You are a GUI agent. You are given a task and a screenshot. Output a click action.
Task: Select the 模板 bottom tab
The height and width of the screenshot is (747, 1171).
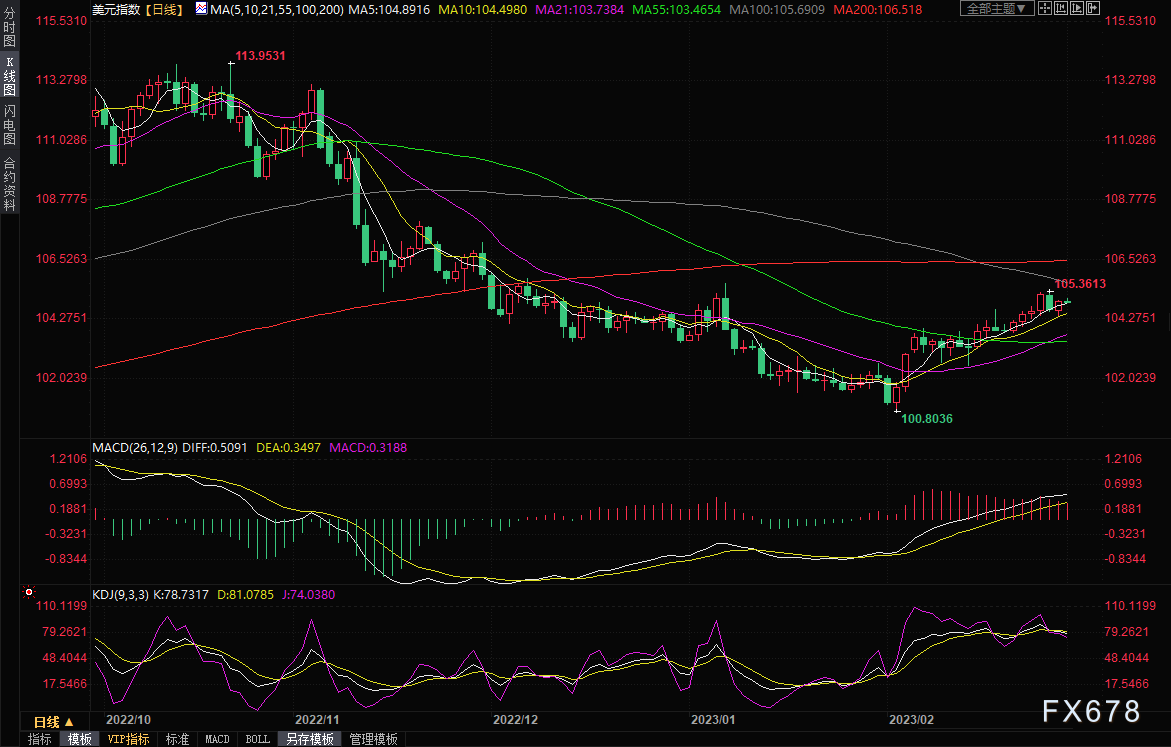[x=79, y=739]
